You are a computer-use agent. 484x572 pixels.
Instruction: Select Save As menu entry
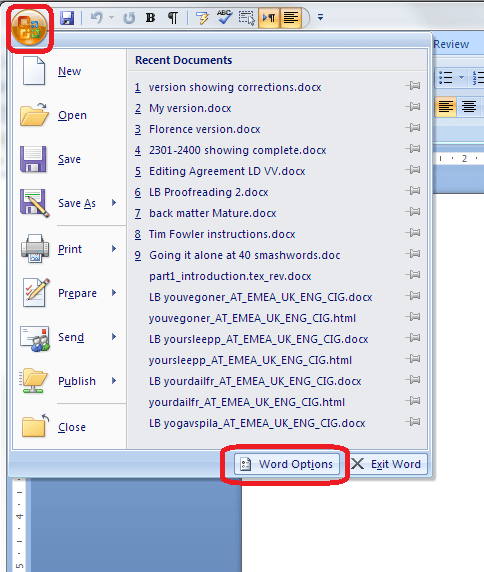coord(77,203)
